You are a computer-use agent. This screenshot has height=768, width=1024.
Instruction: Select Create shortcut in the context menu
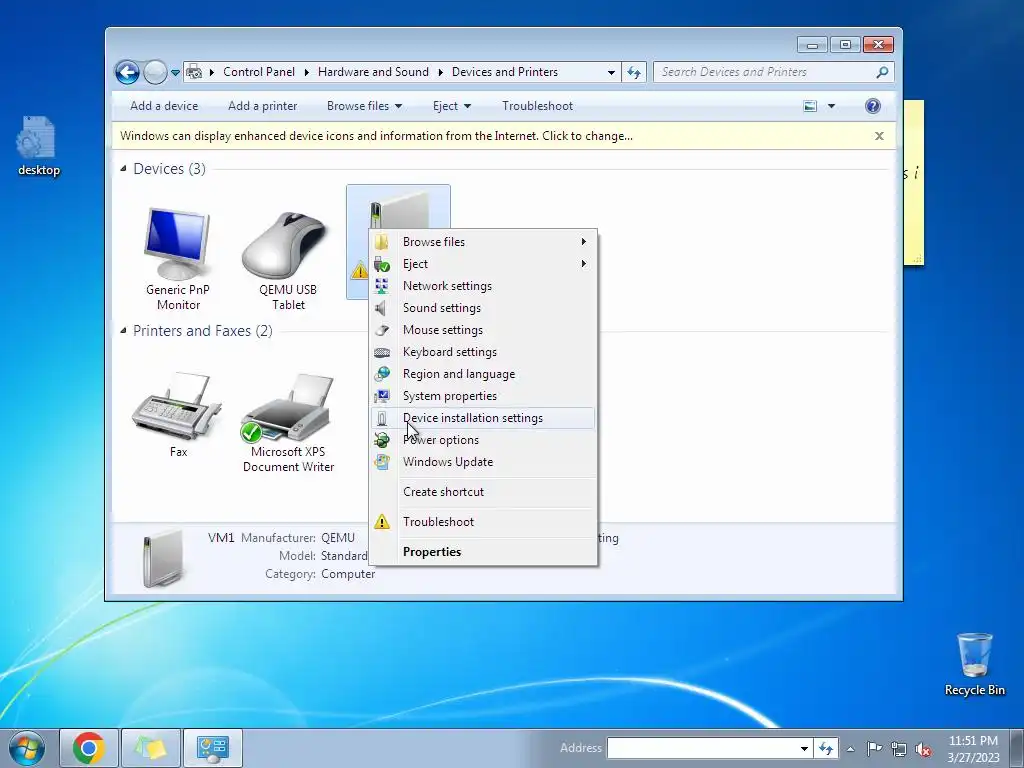pos(483,492)
